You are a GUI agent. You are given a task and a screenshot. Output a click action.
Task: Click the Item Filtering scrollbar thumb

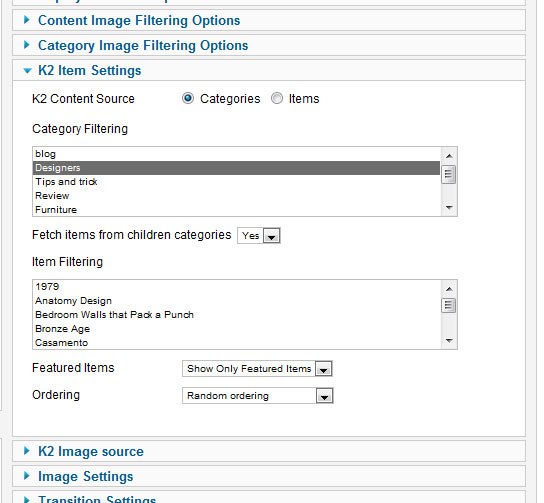(448, 306)
